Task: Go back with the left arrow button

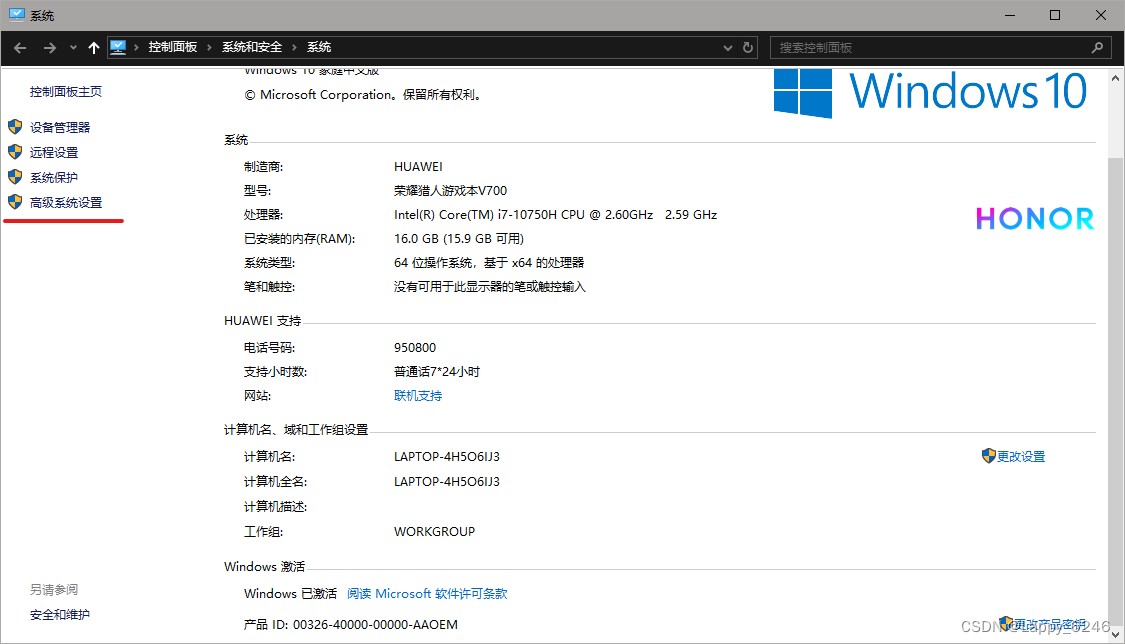Action: [20, 47]
